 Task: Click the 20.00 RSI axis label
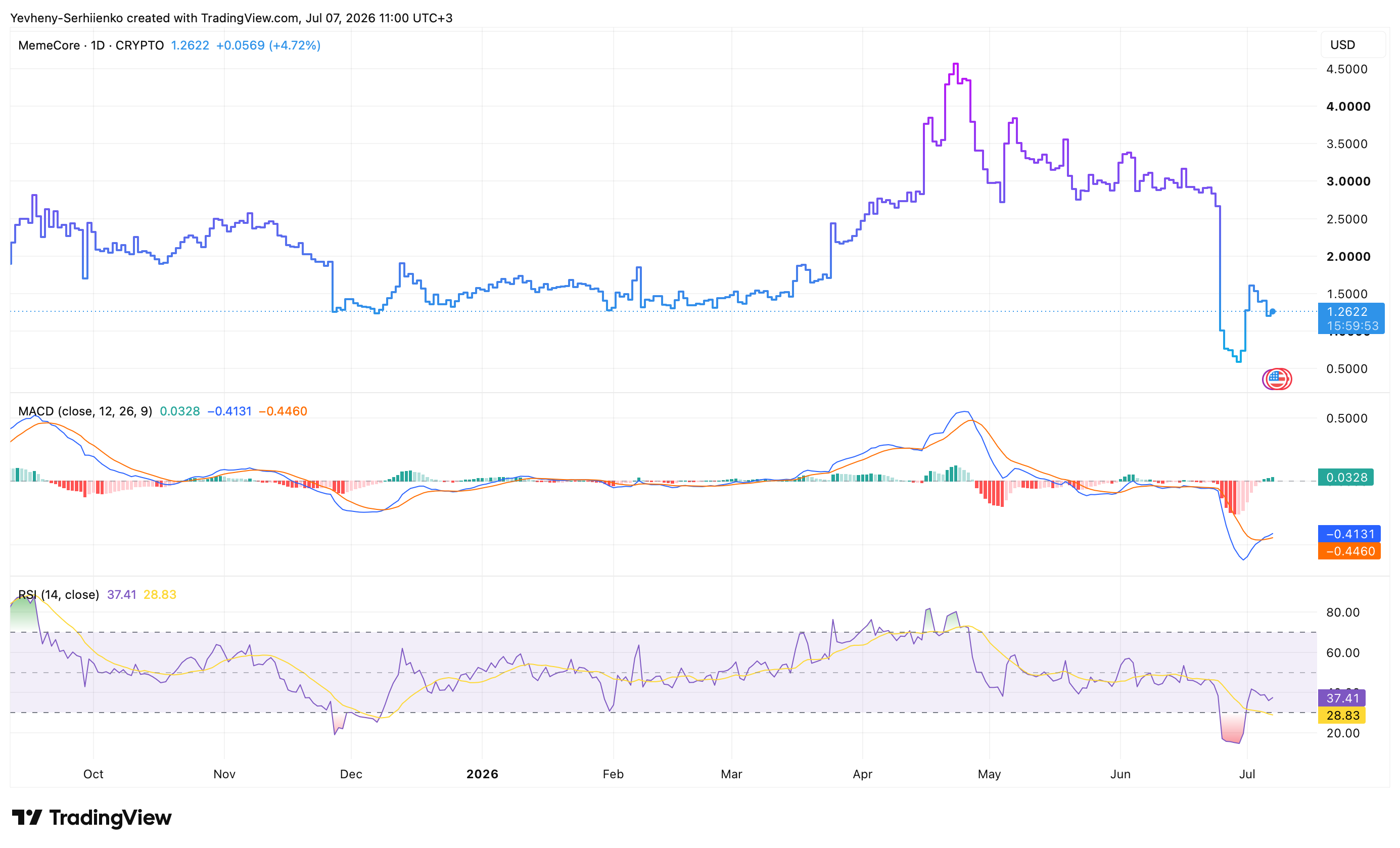pyautogui.click(x=1342, y=733)
